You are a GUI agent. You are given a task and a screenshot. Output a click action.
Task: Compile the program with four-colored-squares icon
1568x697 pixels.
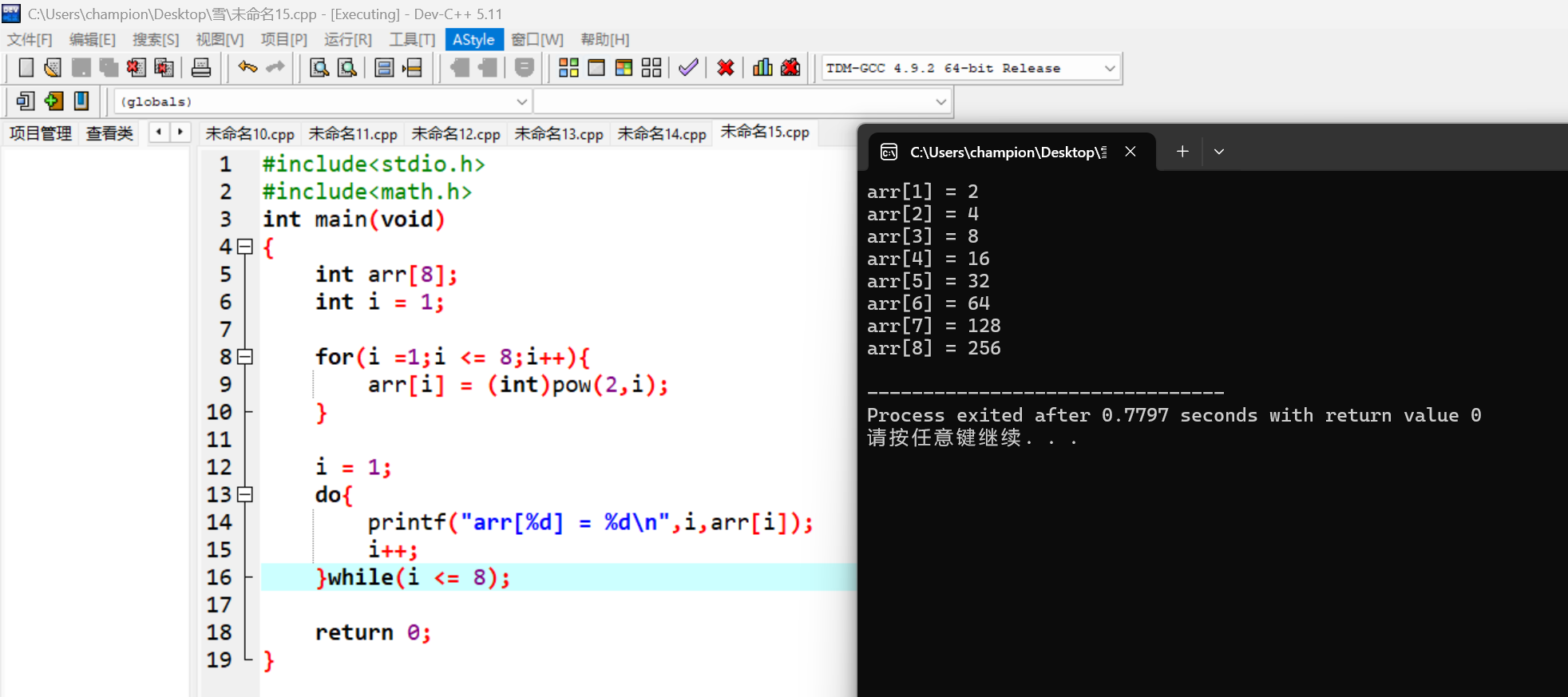568,68
